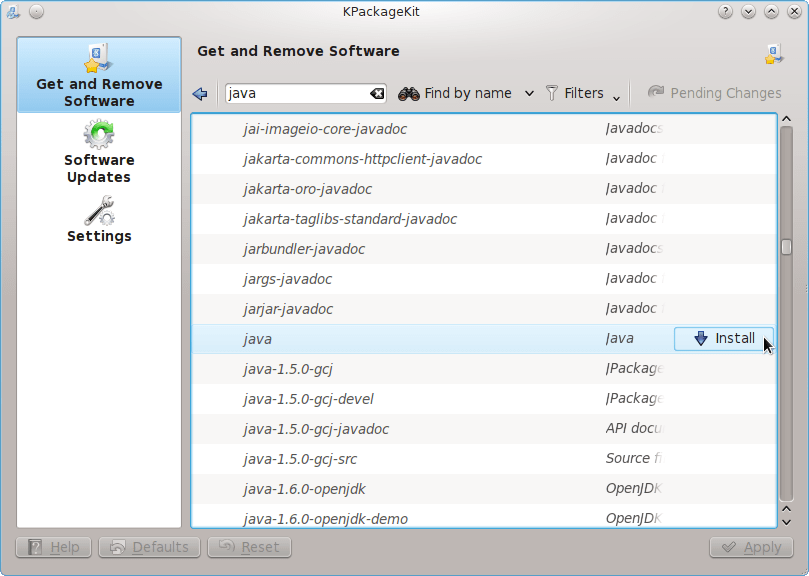Click the round pin button in title bar
809x576 pixels.
click(36, 11)
